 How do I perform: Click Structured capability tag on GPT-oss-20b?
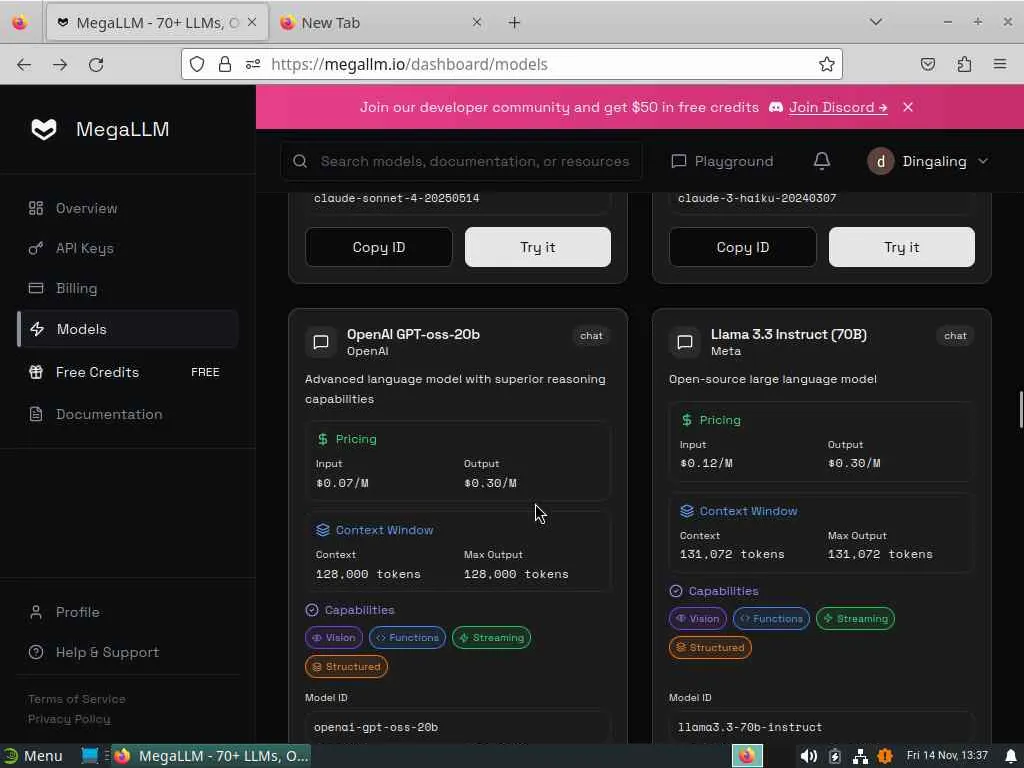tap(346, 666)
